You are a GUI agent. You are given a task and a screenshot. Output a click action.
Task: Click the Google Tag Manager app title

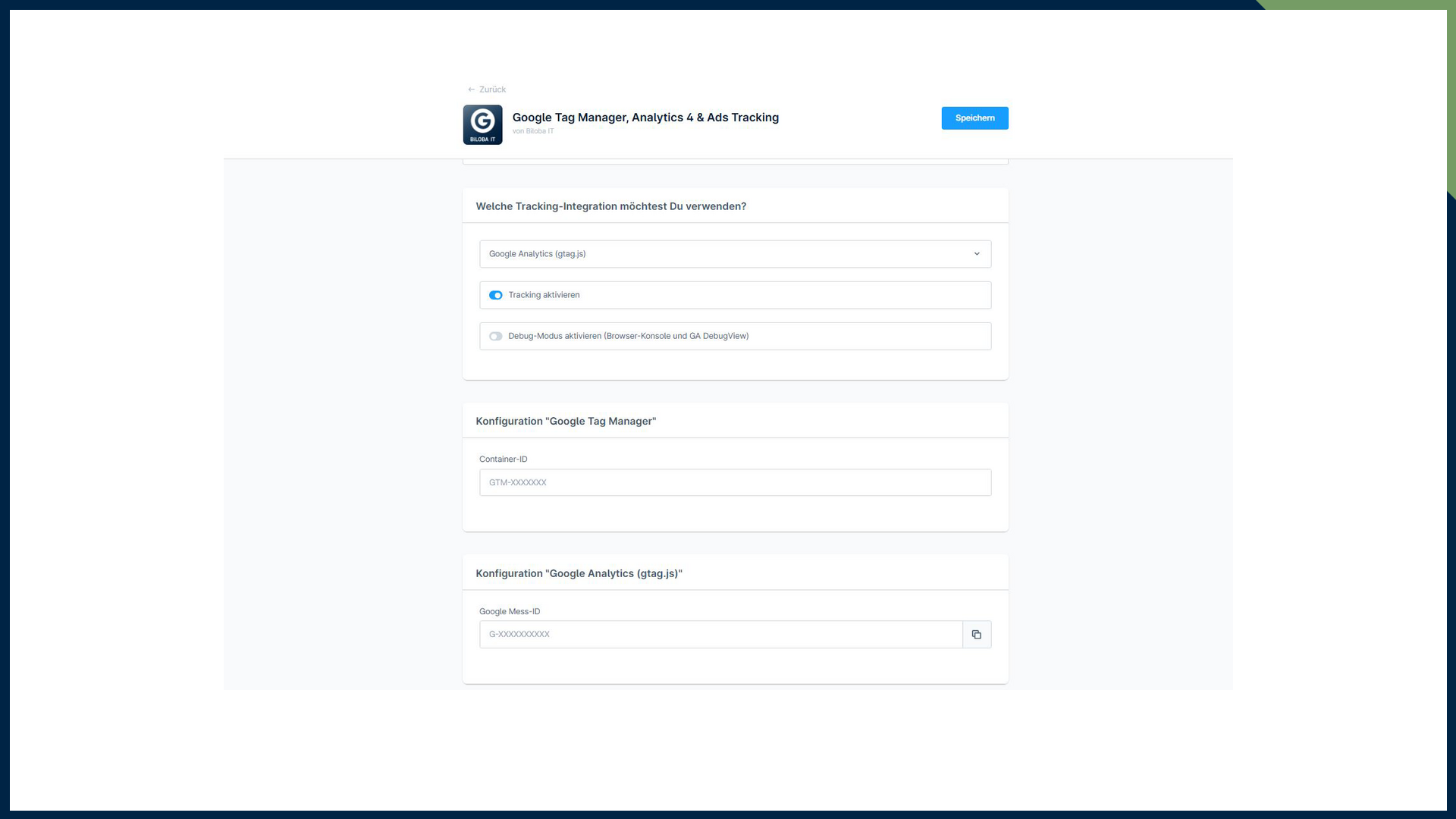pyautogui.click(x=645, y=118)
